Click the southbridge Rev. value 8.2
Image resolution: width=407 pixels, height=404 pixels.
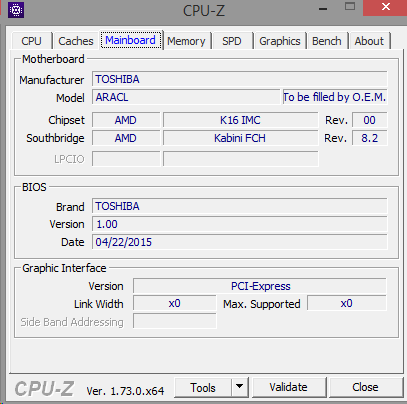(369, 138)
